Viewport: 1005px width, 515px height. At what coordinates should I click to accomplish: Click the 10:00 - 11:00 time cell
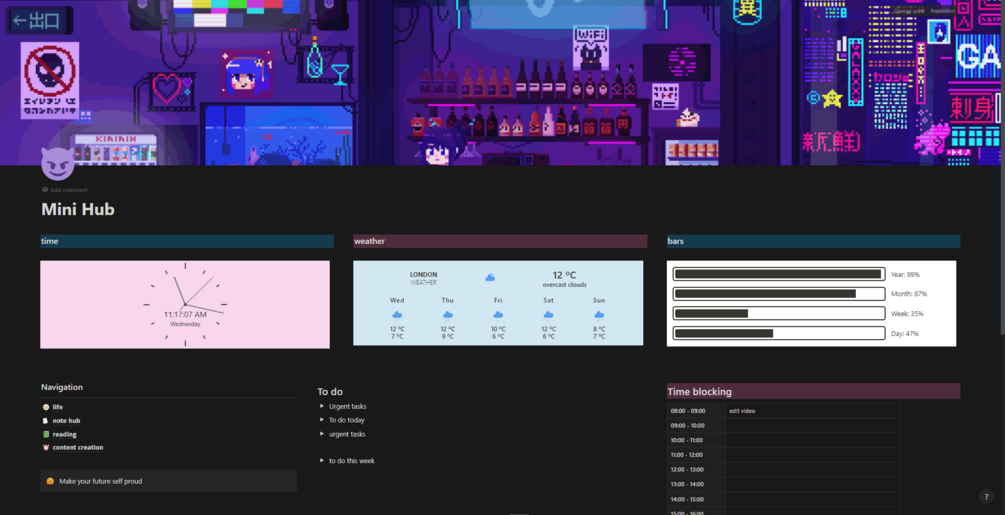pos(696,440)
